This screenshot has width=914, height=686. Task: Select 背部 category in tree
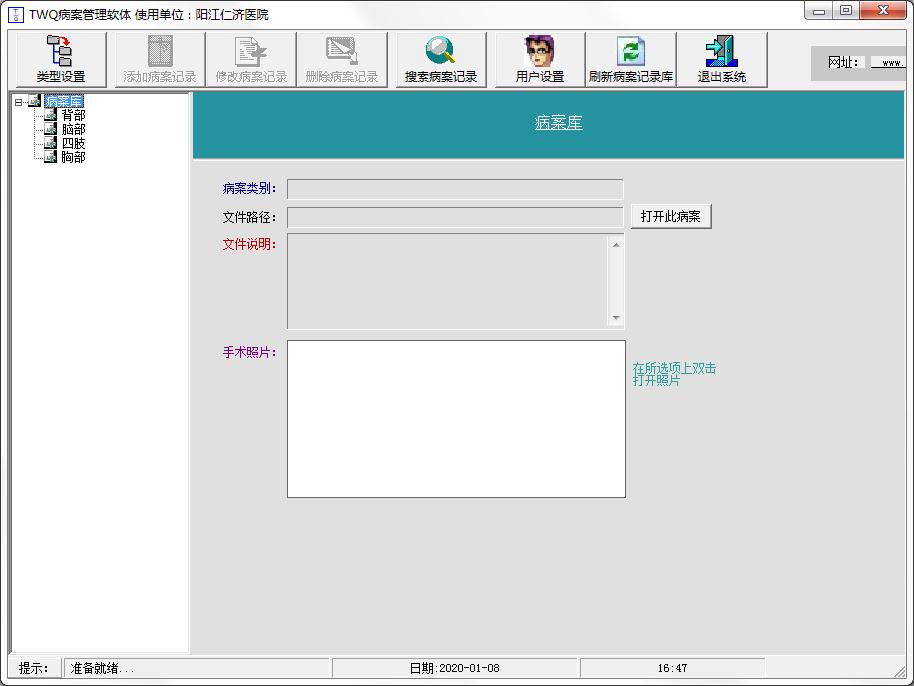point(73,115)
